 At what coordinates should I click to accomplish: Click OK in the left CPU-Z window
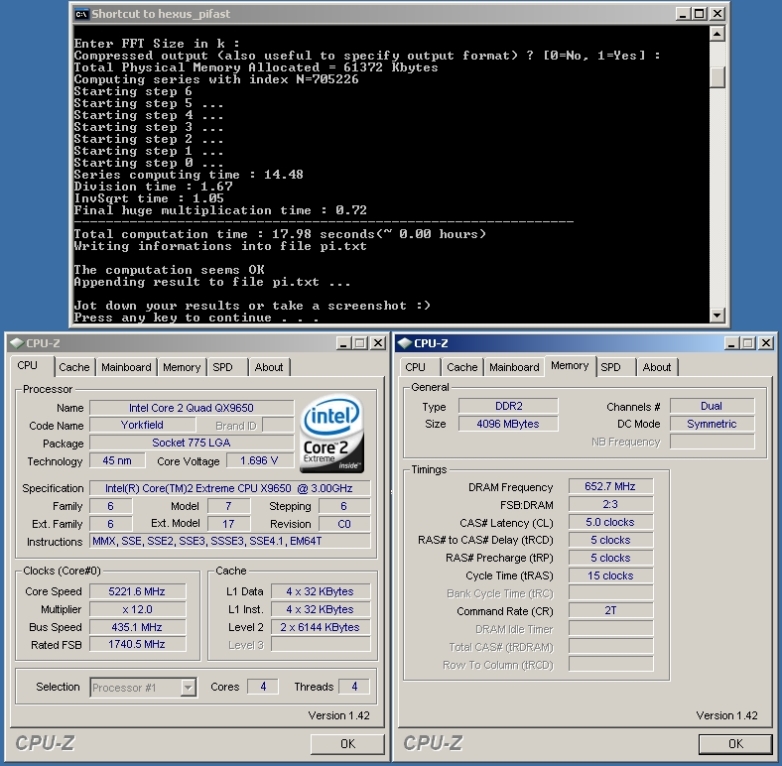point(348,744)
